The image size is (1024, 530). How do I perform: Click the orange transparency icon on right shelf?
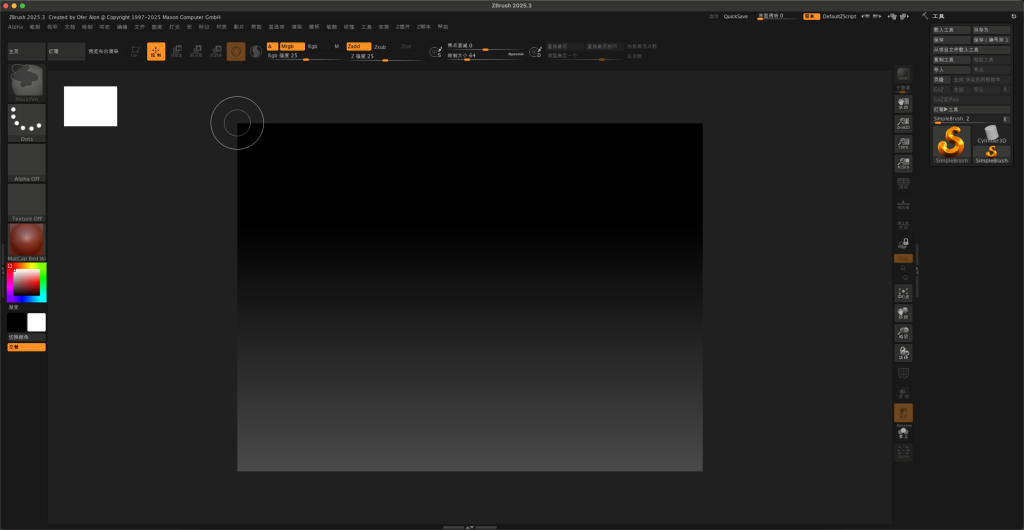tap(903, 413)
